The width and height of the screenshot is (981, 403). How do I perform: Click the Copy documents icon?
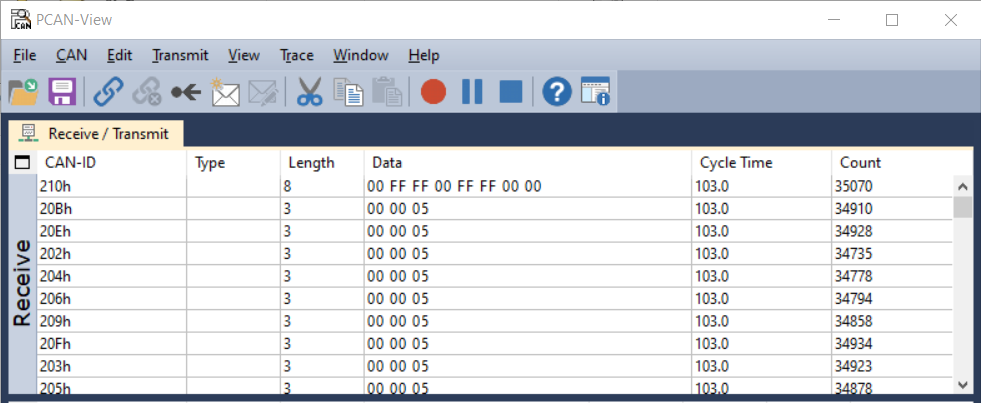pyautogui.click(x=348, y=92)
